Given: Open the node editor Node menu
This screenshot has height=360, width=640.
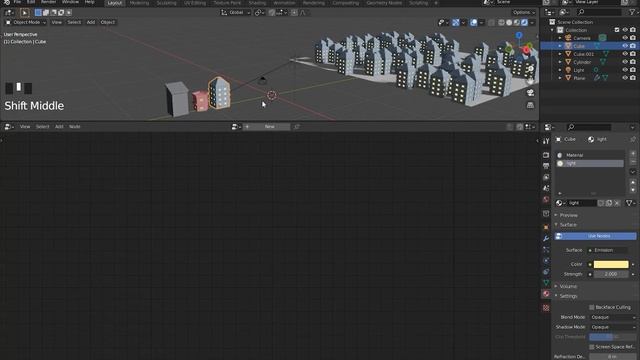Looking at the screenshot, I should [x=75, y=127].
